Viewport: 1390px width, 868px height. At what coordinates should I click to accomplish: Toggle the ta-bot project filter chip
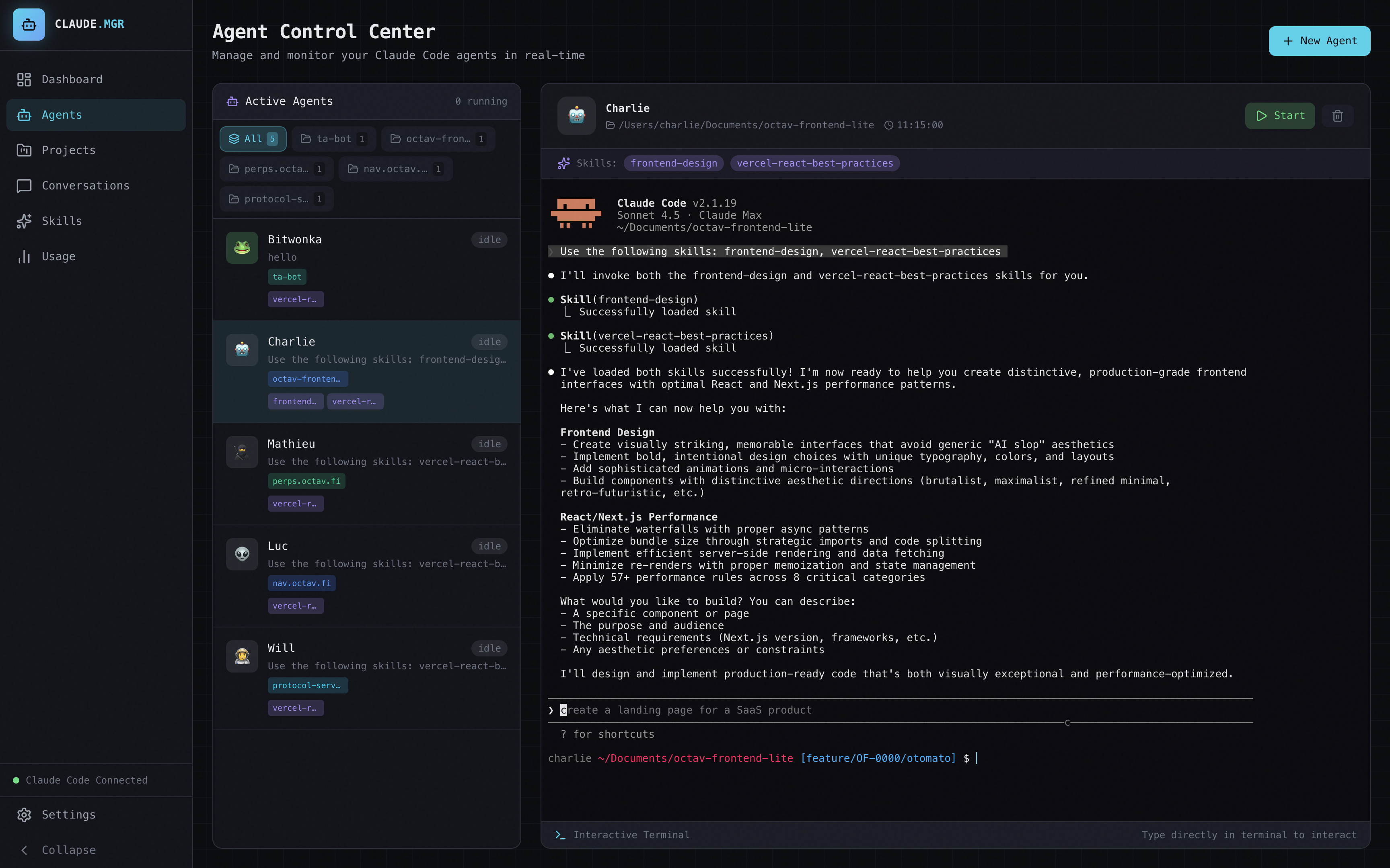333,138
